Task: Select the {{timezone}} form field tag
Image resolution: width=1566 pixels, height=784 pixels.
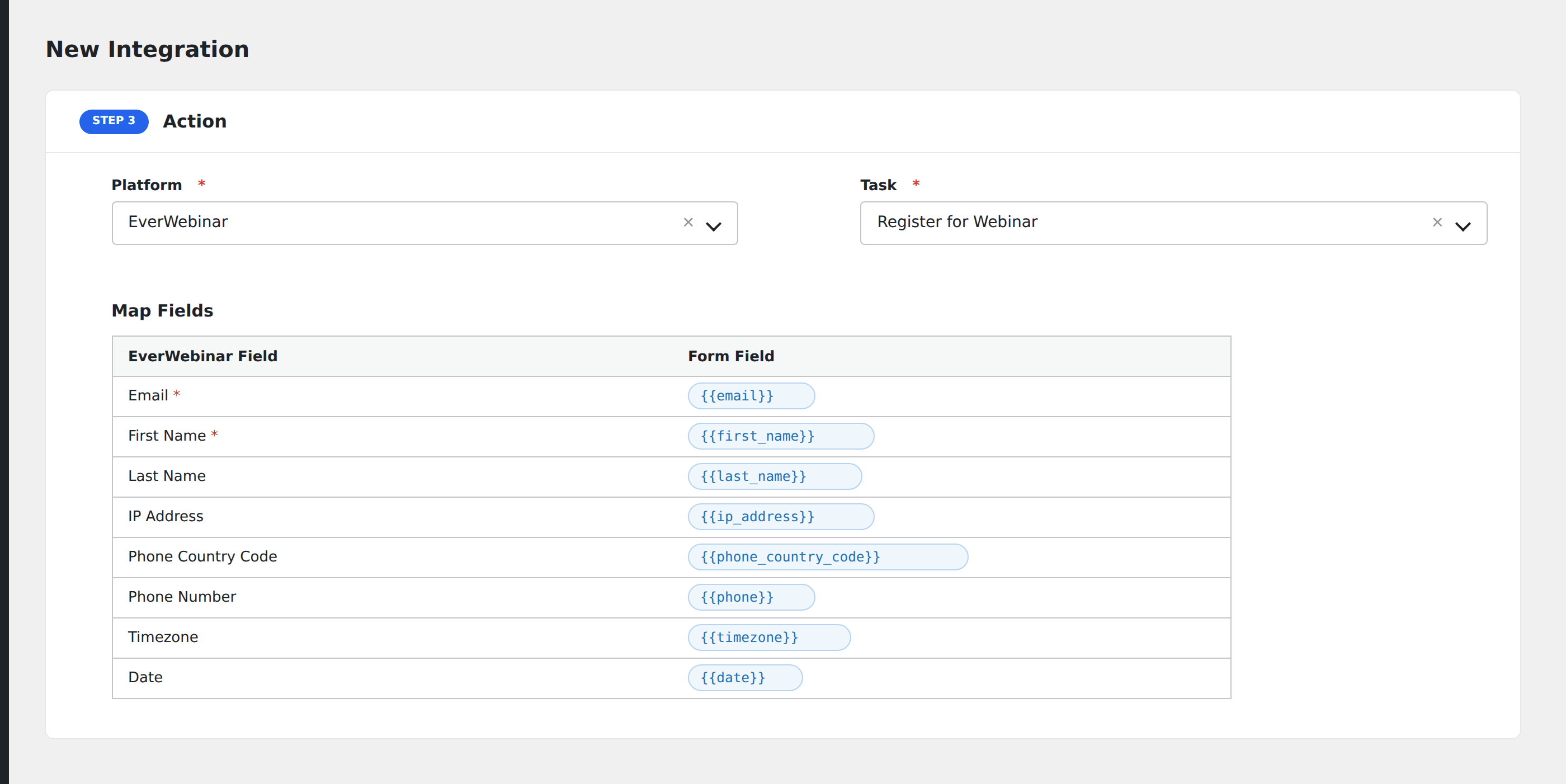Action: [769, 637]
